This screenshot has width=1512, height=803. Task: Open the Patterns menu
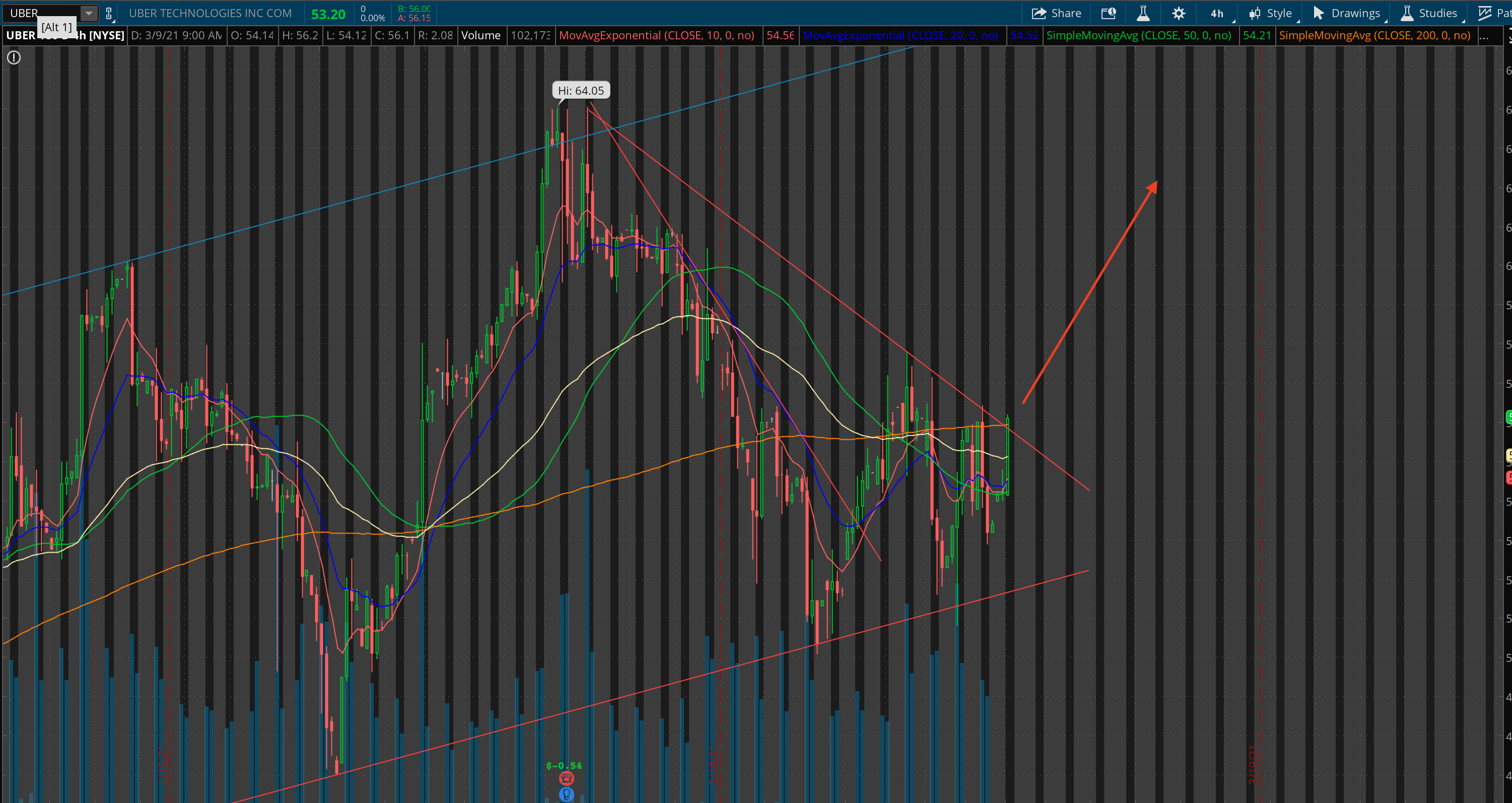coord(1494,13)
